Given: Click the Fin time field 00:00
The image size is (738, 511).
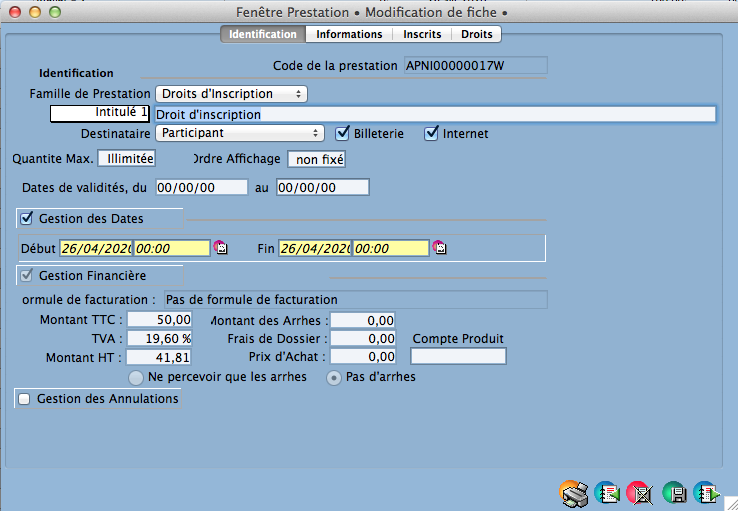Looking at the screenshot, I should click(391, 248).
